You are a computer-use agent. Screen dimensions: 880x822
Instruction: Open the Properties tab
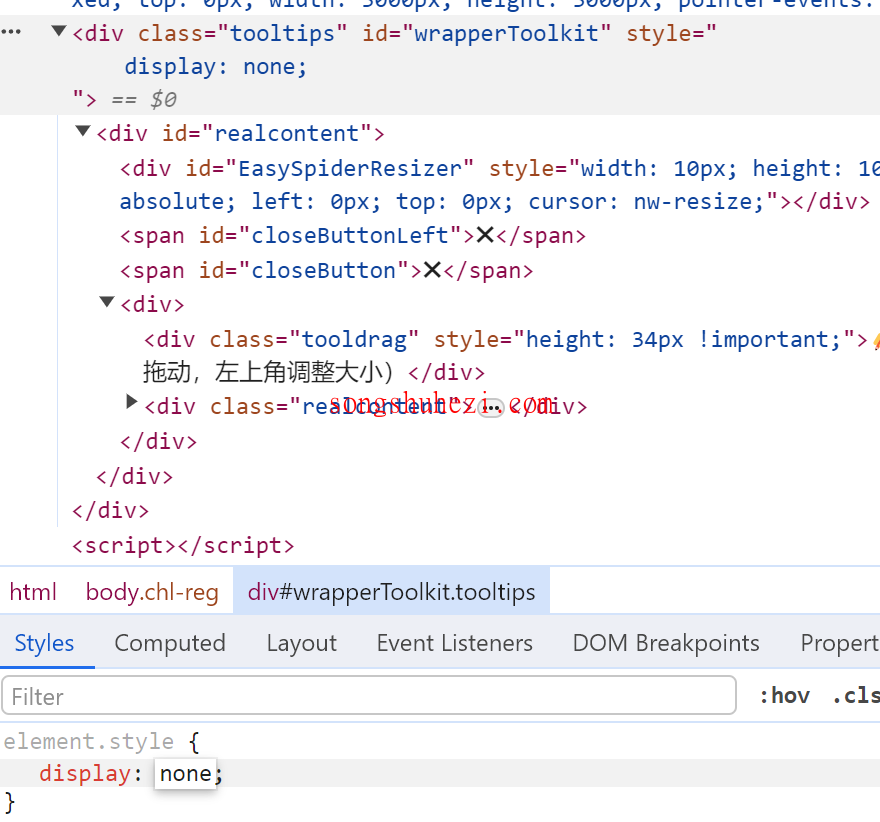coord(840,643)
